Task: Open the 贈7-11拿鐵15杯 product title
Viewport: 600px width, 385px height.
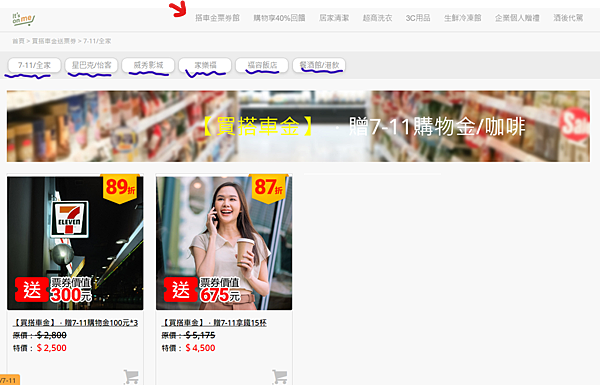Action: 214,323
